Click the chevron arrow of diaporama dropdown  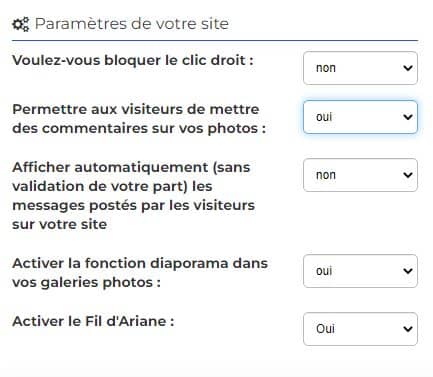click(408, 271)
